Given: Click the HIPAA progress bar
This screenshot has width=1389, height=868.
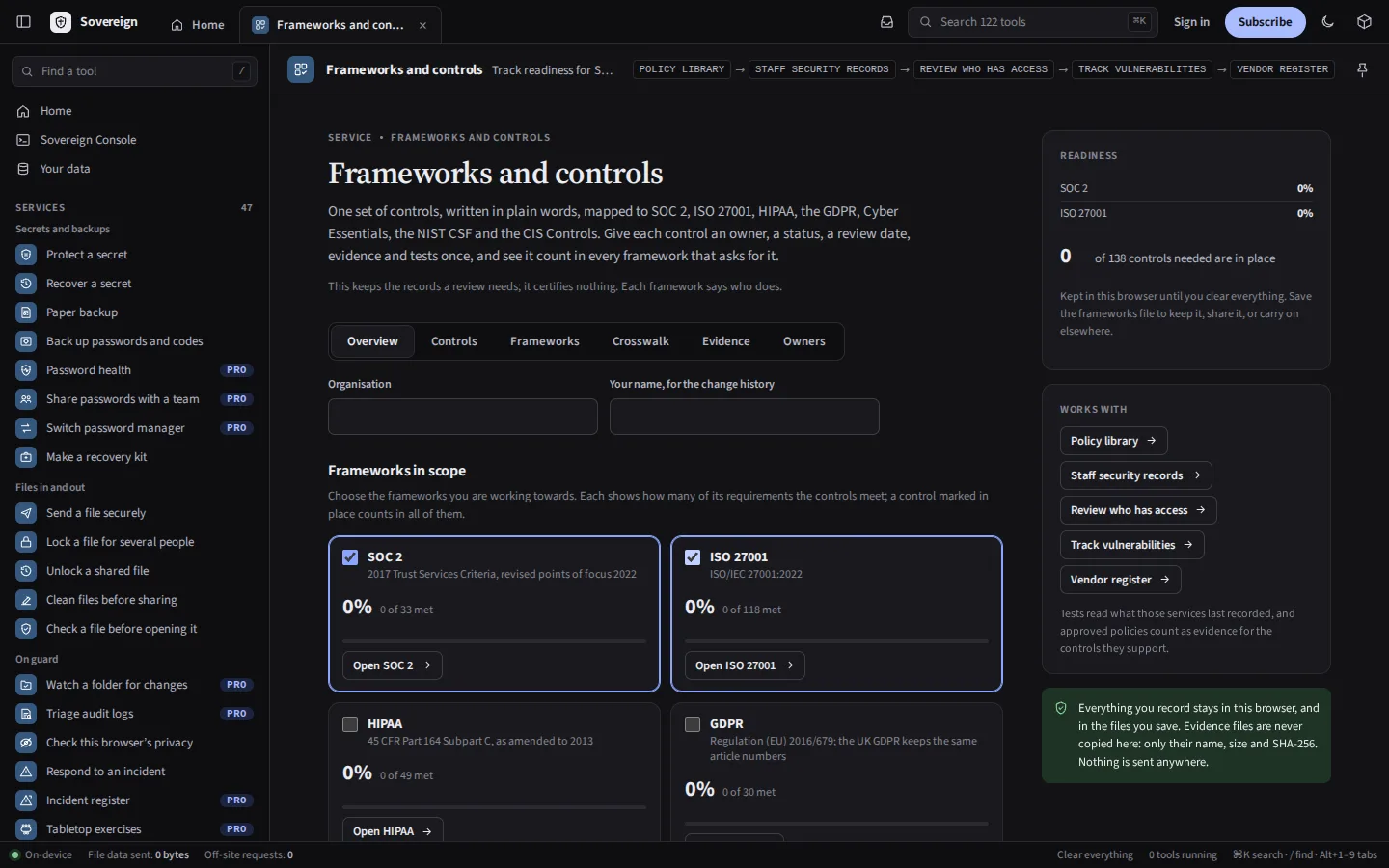Looking at the screenshot, I should [x=494, y=806].
